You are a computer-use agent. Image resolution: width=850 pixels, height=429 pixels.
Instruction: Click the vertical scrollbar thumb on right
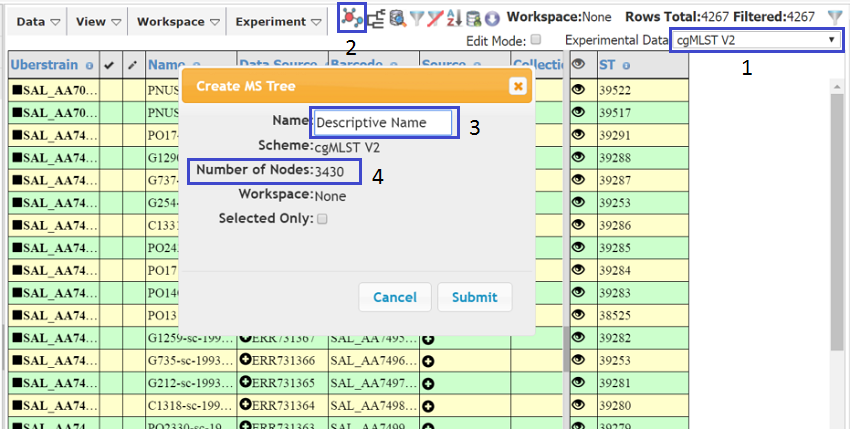pos(837,222)
